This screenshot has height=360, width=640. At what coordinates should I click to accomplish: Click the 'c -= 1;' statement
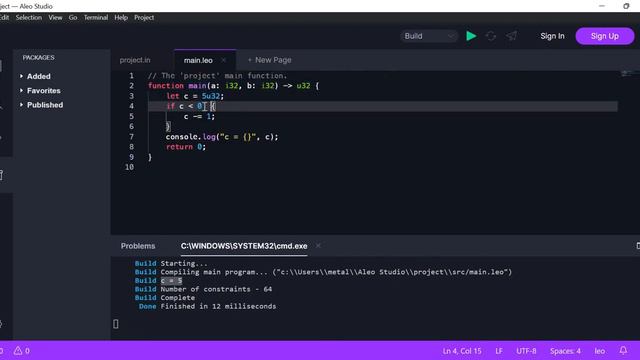tap(199, 116)
